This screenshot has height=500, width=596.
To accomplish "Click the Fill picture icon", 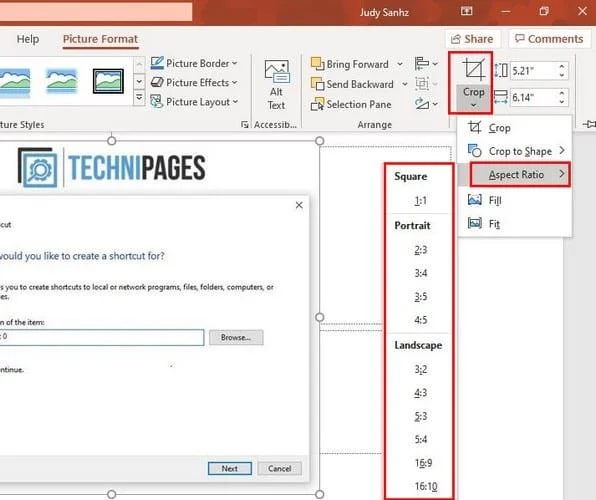I will [x=474, y=200].
